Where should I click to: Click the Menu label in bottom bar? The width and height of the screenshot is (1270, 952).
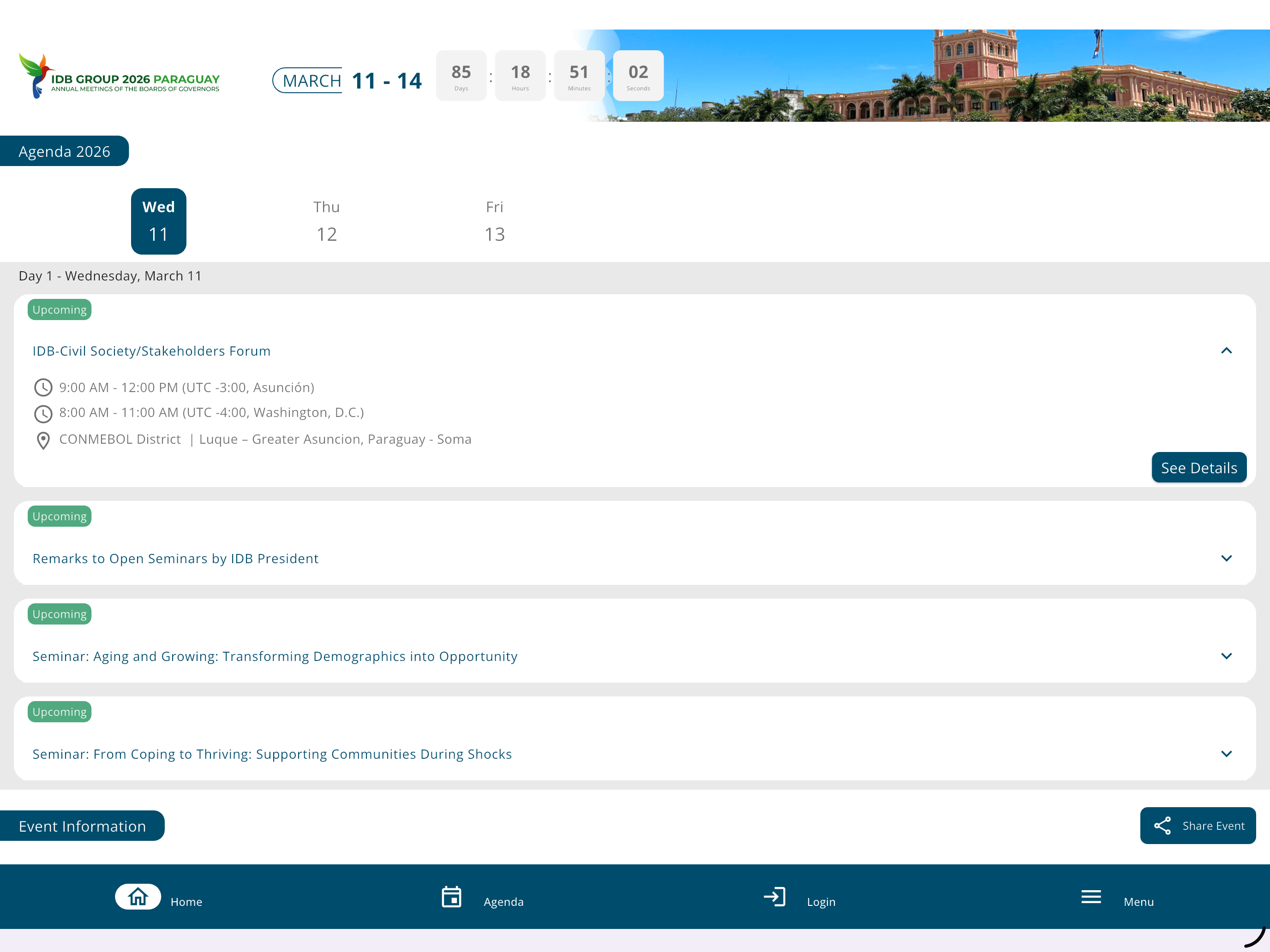coord(1138,902)
